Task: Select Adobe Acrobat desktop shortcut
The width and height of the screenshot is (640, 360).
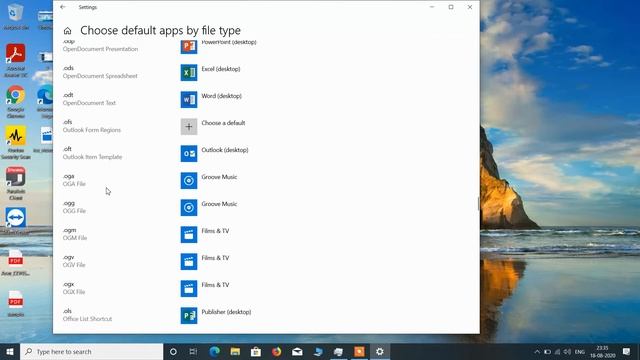Action: (x=16, y=60)
